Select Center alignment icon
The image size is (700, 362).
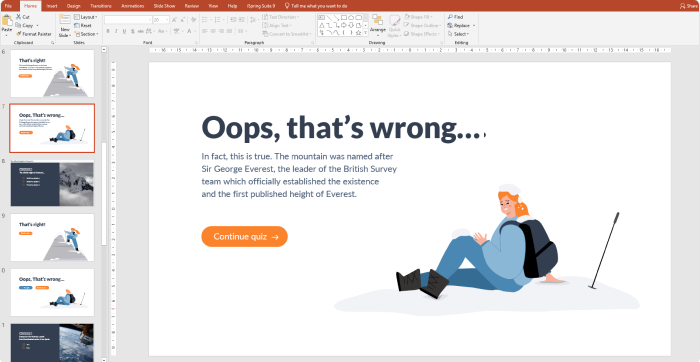pyautogui.click(x=213, y=31)
